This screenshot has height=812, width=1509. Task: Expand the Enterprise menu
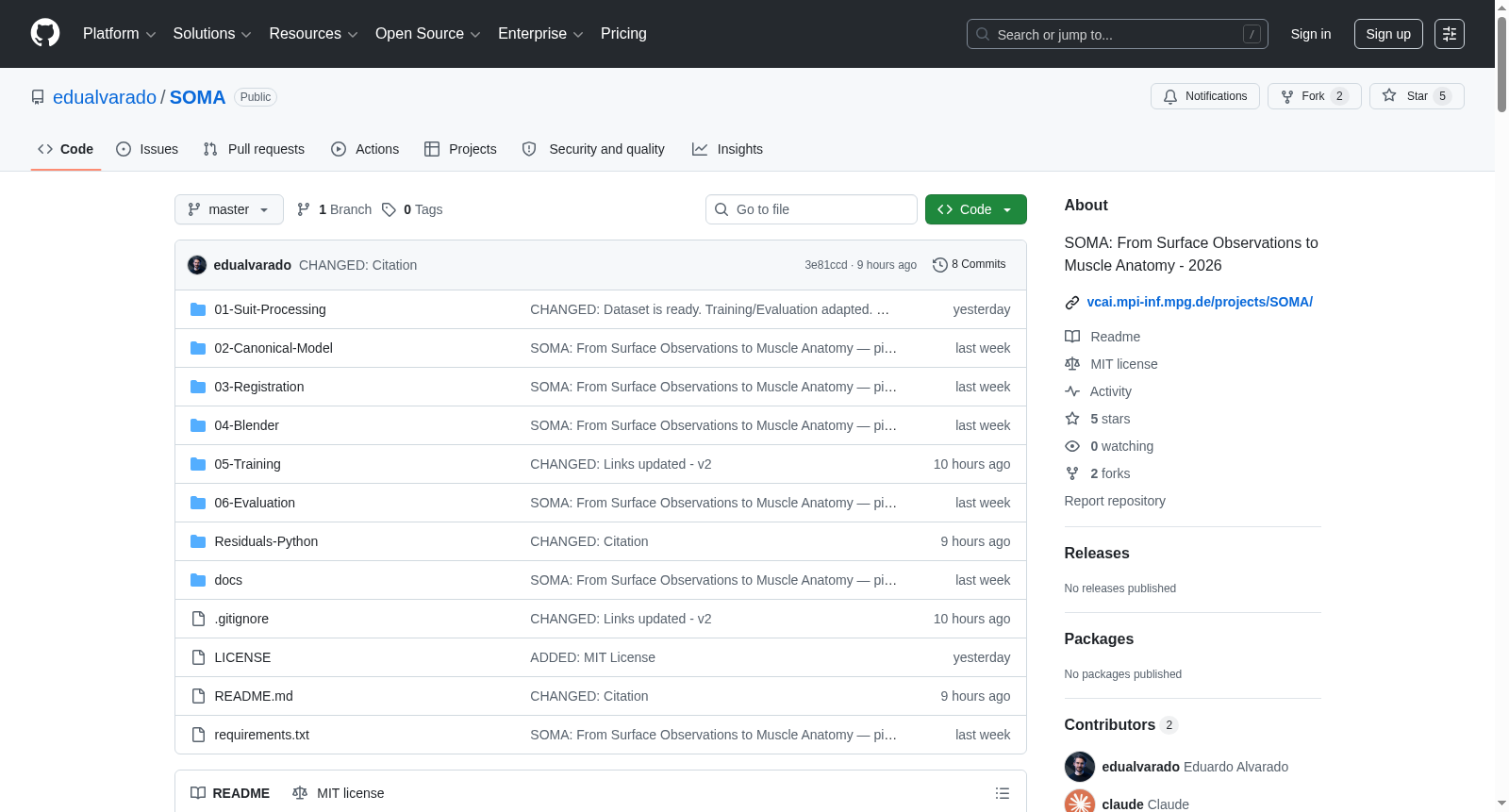tap(540, 34)
